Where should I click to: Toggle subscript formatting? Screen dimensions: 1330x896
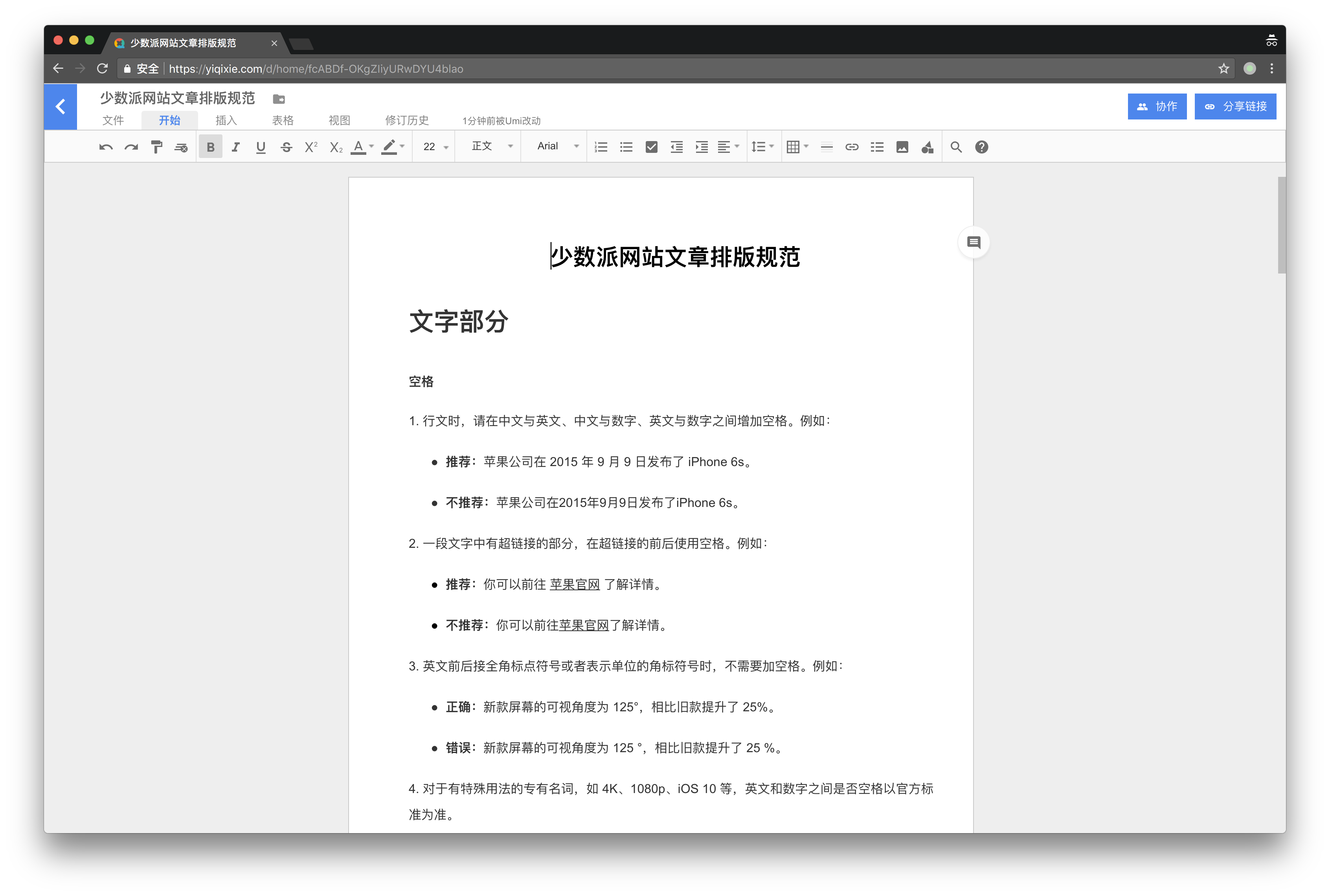tap(336, 147)
